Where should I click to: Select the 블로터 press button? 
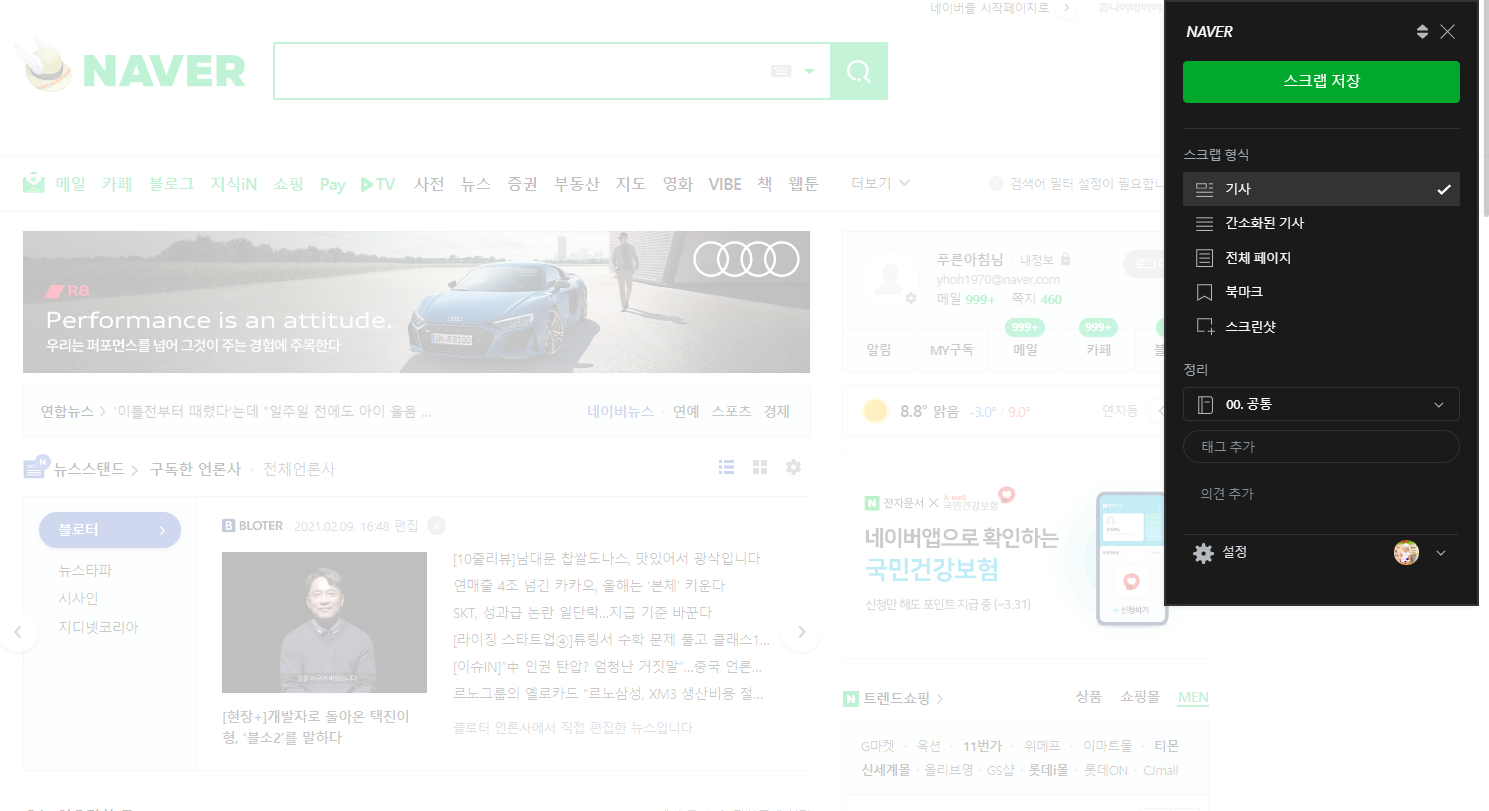(x=110, y=530)
